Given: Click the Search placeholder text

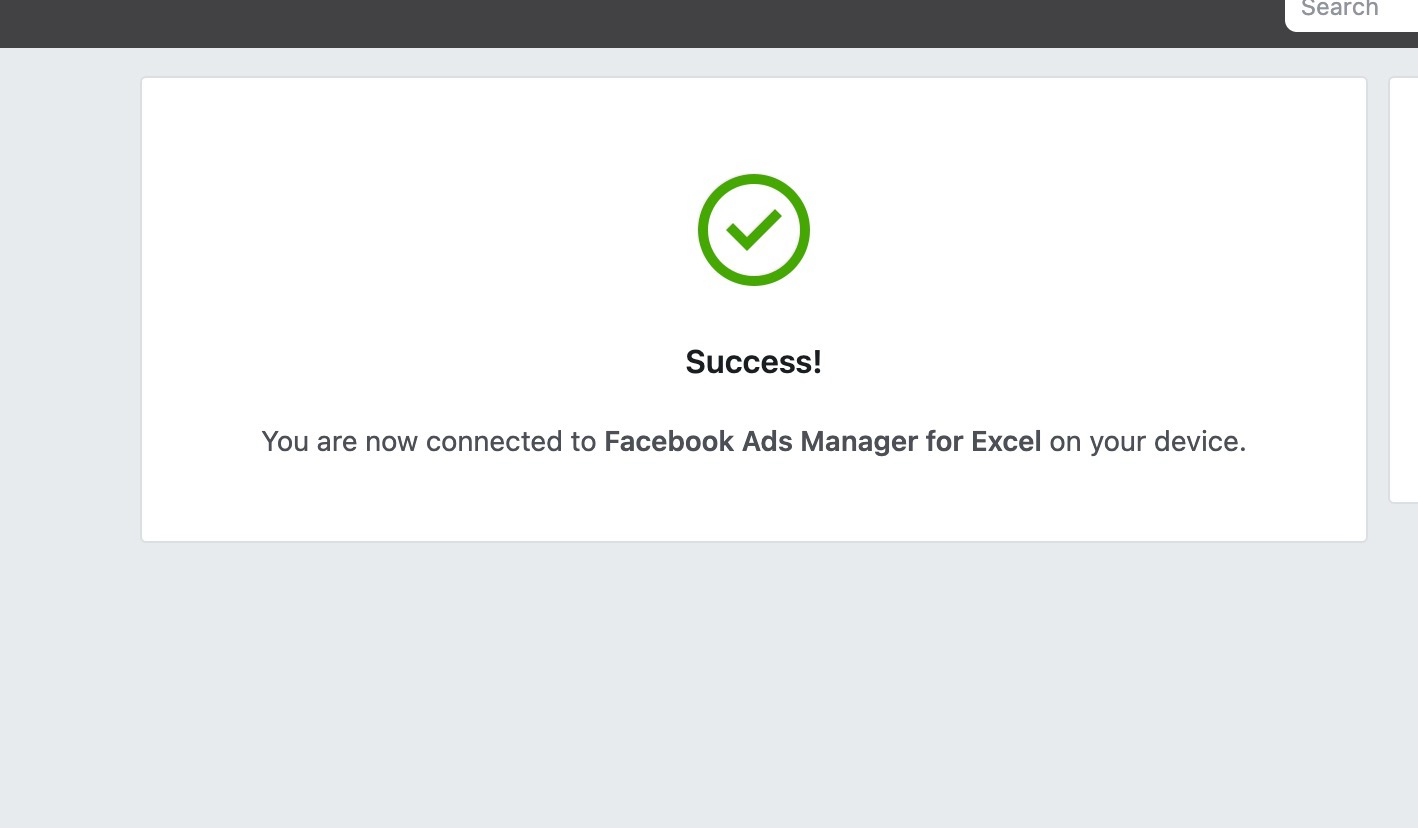Looking at the screenshot, I should (1339, 9).
